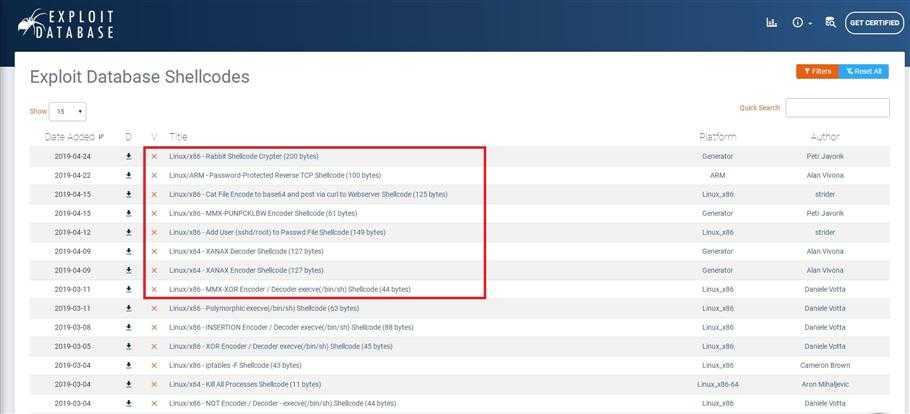The height and width of the screenshot is (414, 910).
Task: Select author Aron Mihaljevic
Action: click(825, 384)
